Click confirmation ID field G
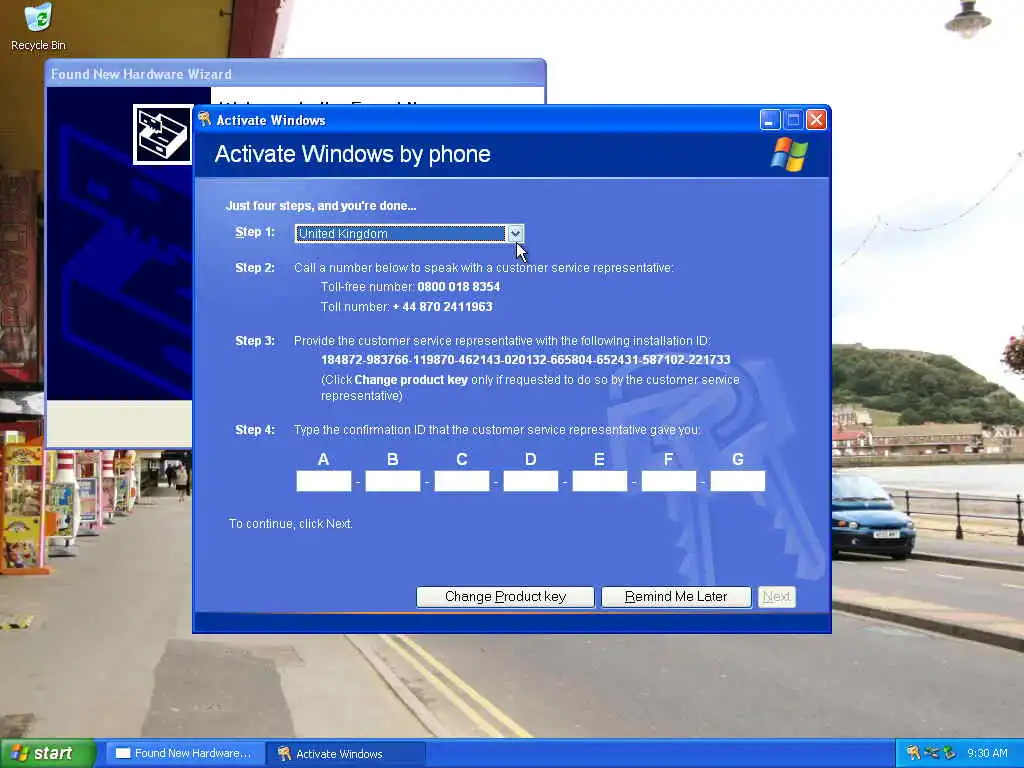The height and width of the screenshot is (768, 1024). [737, 481]
